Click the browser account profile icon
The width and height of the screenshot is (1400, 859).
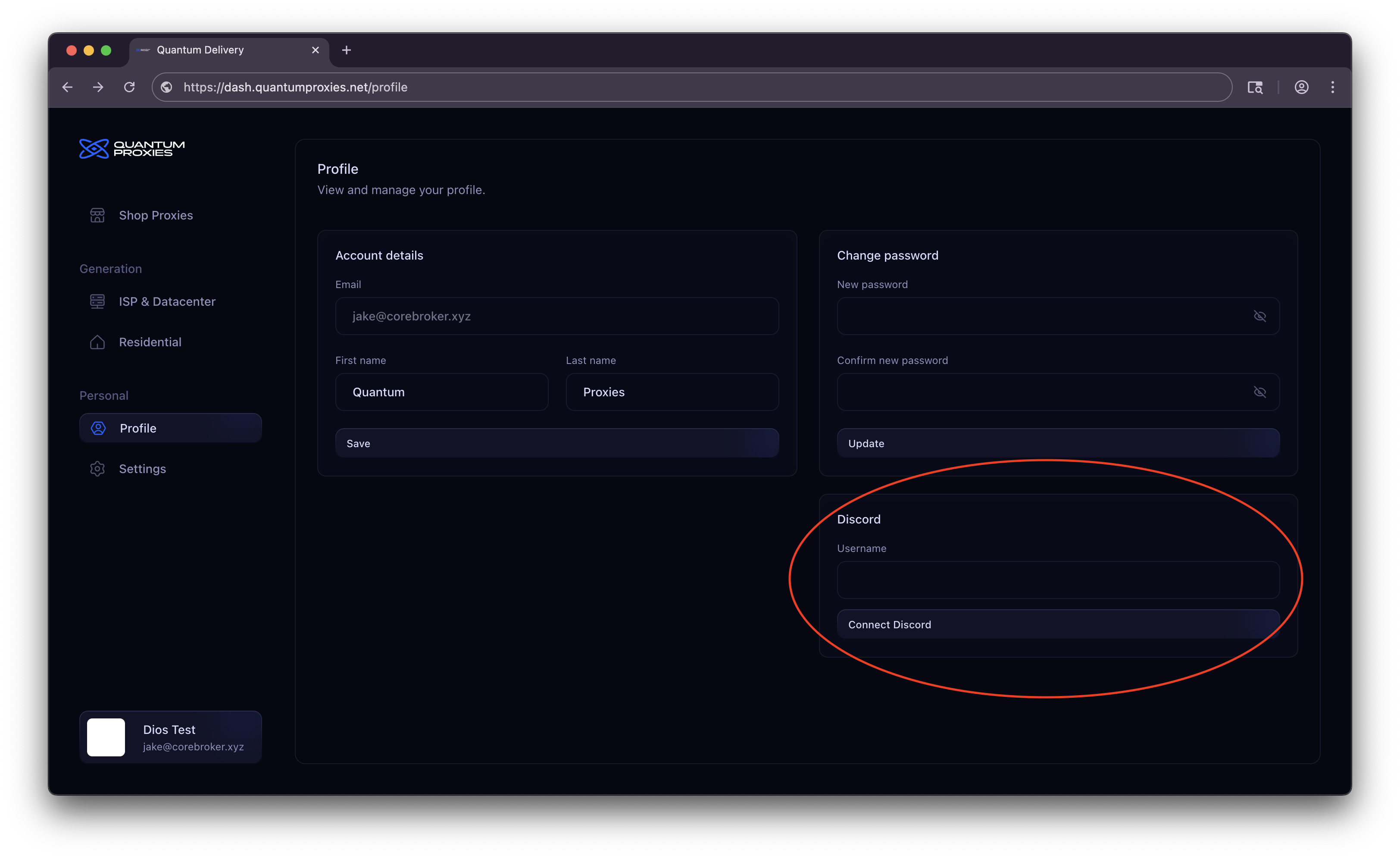coord(1301,87)
